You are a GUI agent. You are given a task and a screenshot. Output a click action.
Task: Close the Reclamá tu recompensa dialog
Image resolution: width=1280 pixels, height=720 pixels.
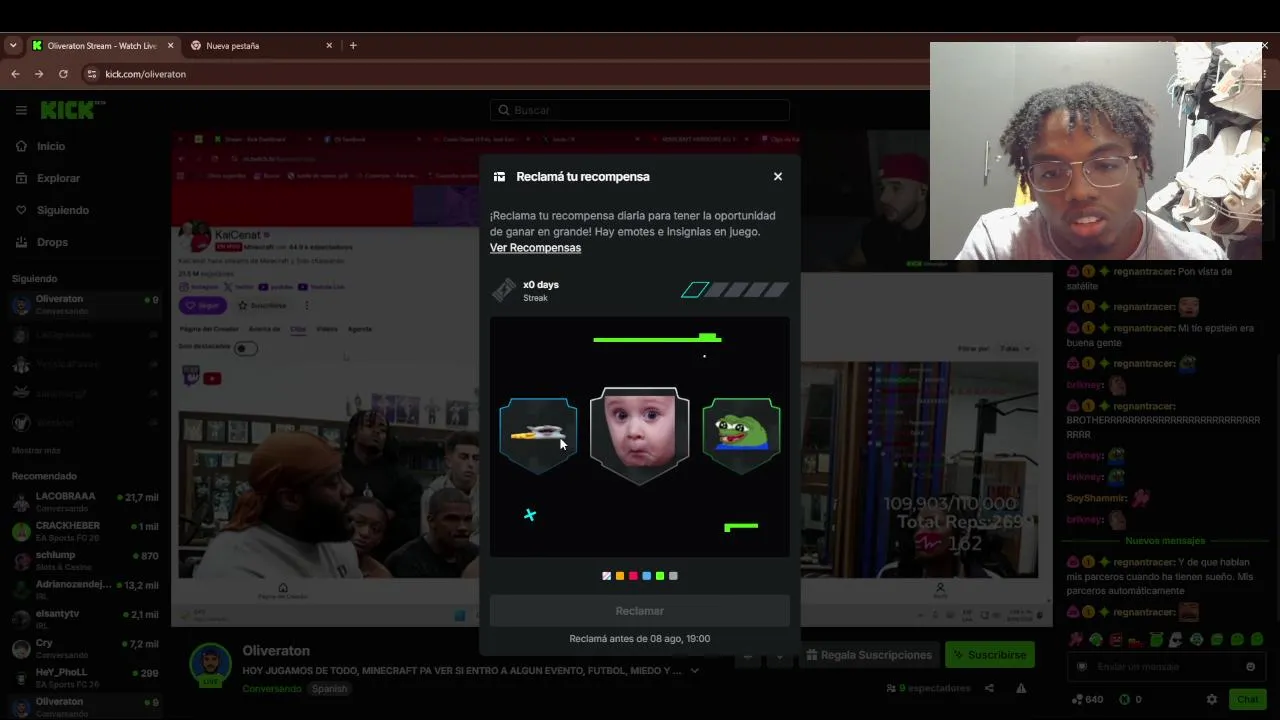(x=778, y=177)
